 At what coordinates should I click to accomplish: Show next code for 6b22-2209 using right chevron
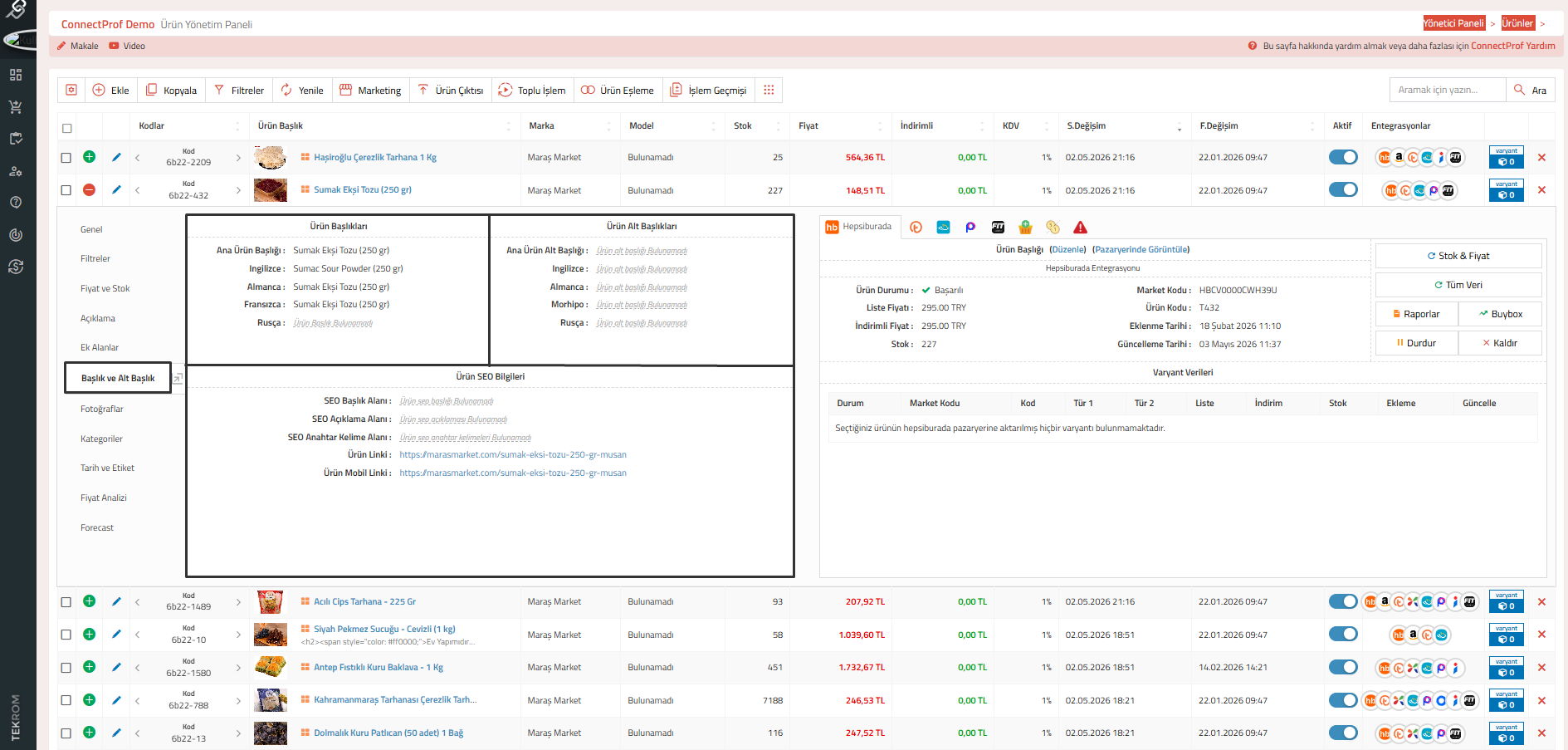click(x=238, y=157)
